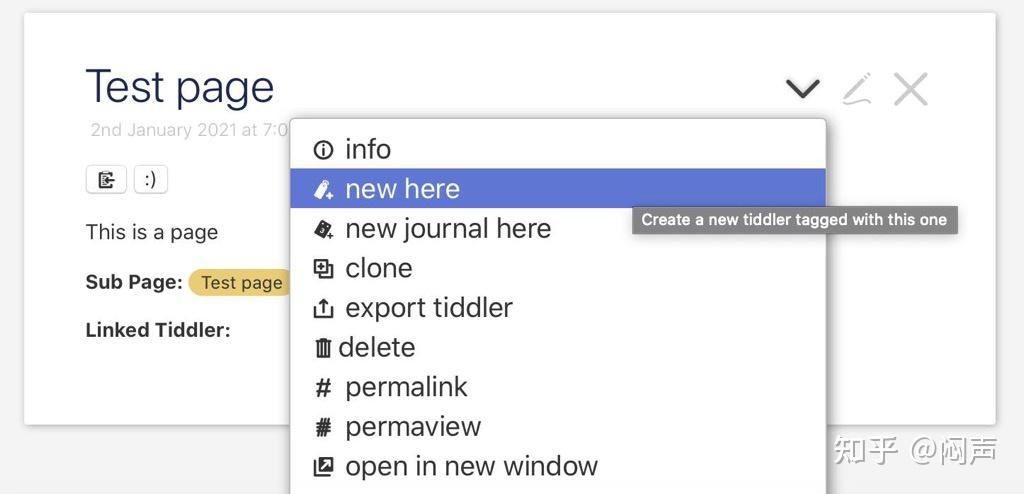The image size is (1024, 494).
Task: Click the list-style button beside smiley
Action: [106, 180]
